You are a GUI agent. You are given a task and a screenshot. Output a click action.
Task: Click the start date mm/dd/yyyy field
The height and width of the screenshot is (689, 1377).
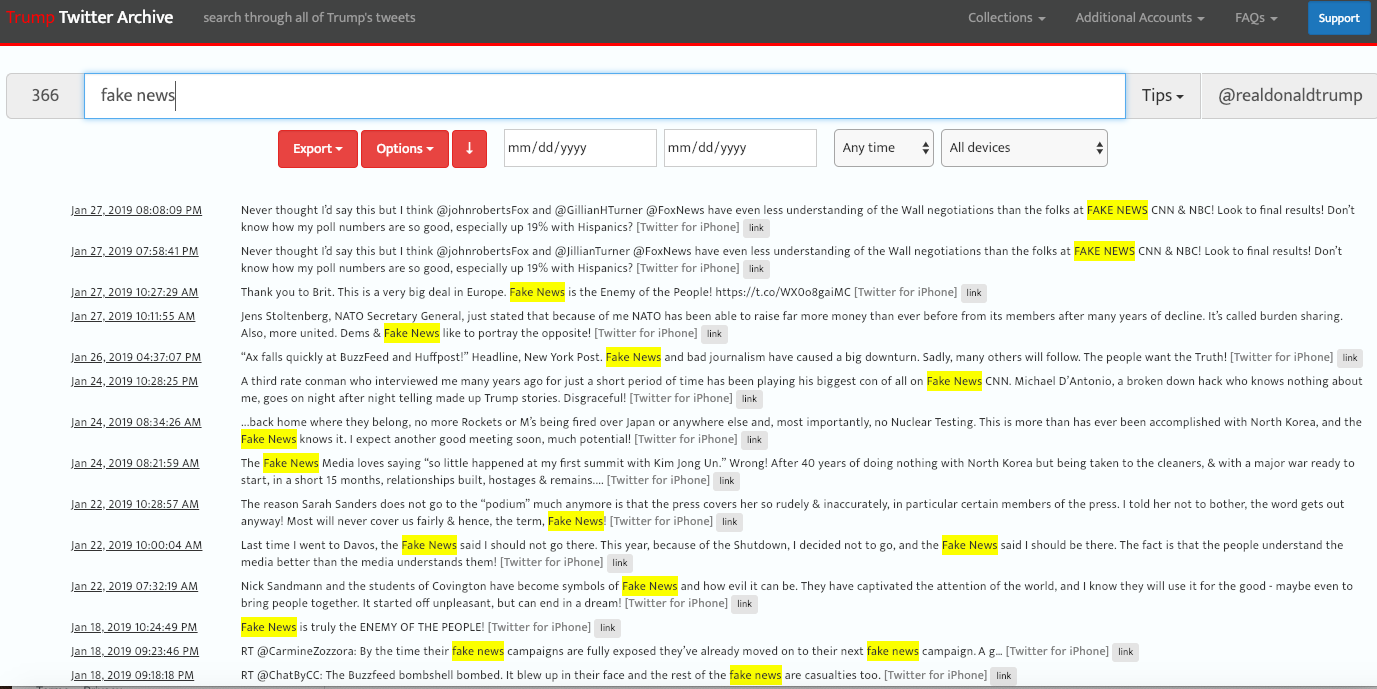580,148
